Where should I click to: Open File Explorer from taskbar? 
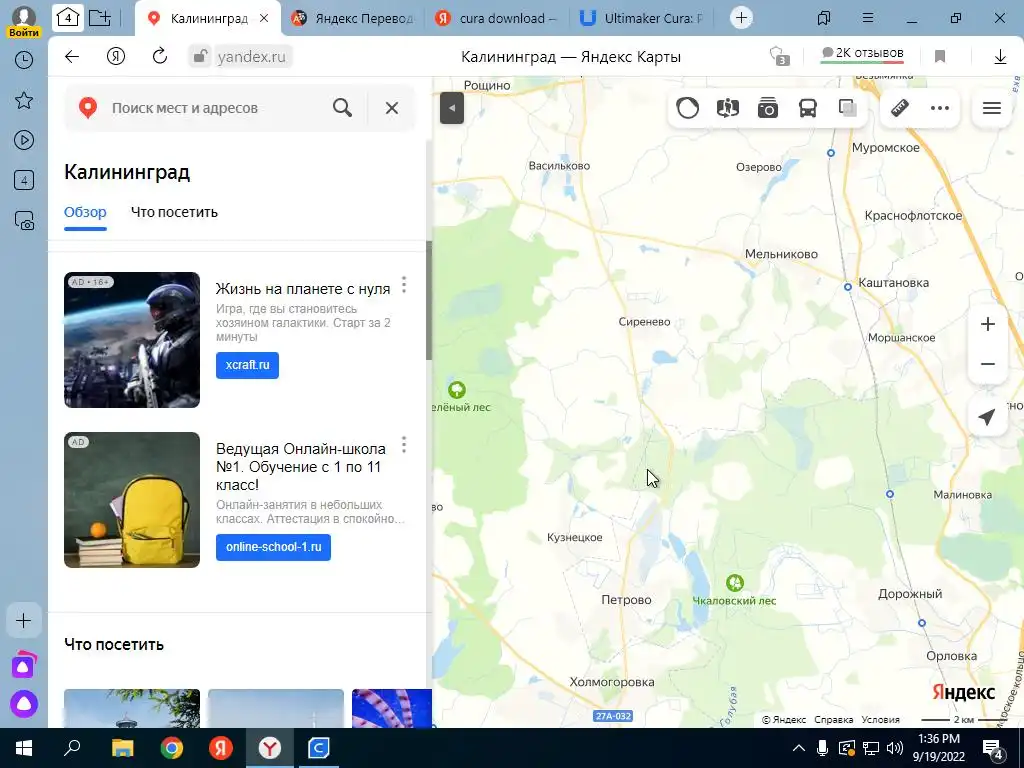tap(122, 748)
